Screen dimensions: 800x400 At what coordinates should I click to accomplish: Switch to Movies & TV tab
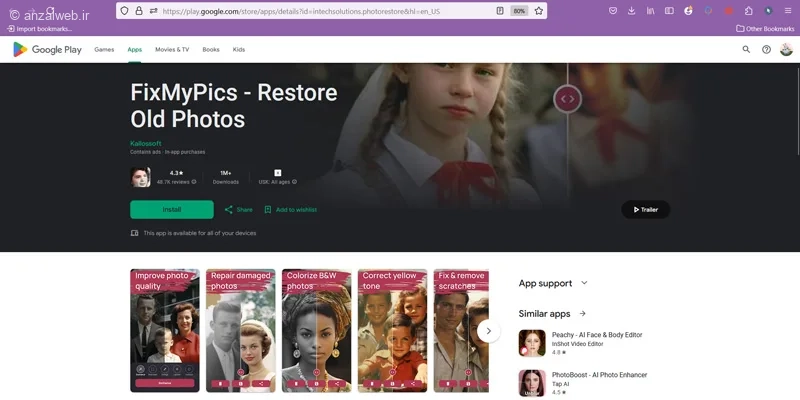[x=172, y=49]
